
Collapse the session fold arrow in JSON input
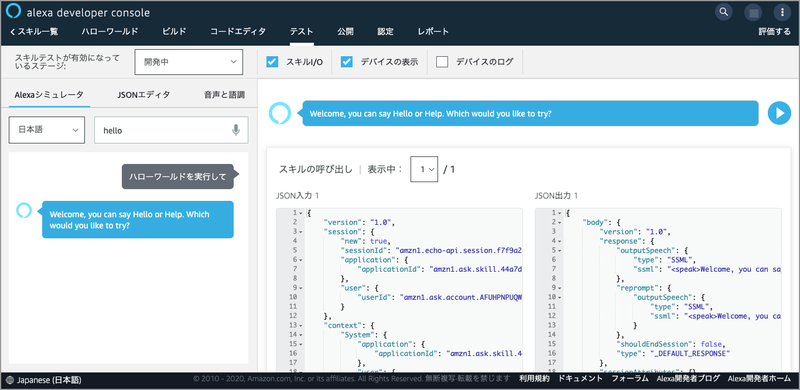coord(301,231)
